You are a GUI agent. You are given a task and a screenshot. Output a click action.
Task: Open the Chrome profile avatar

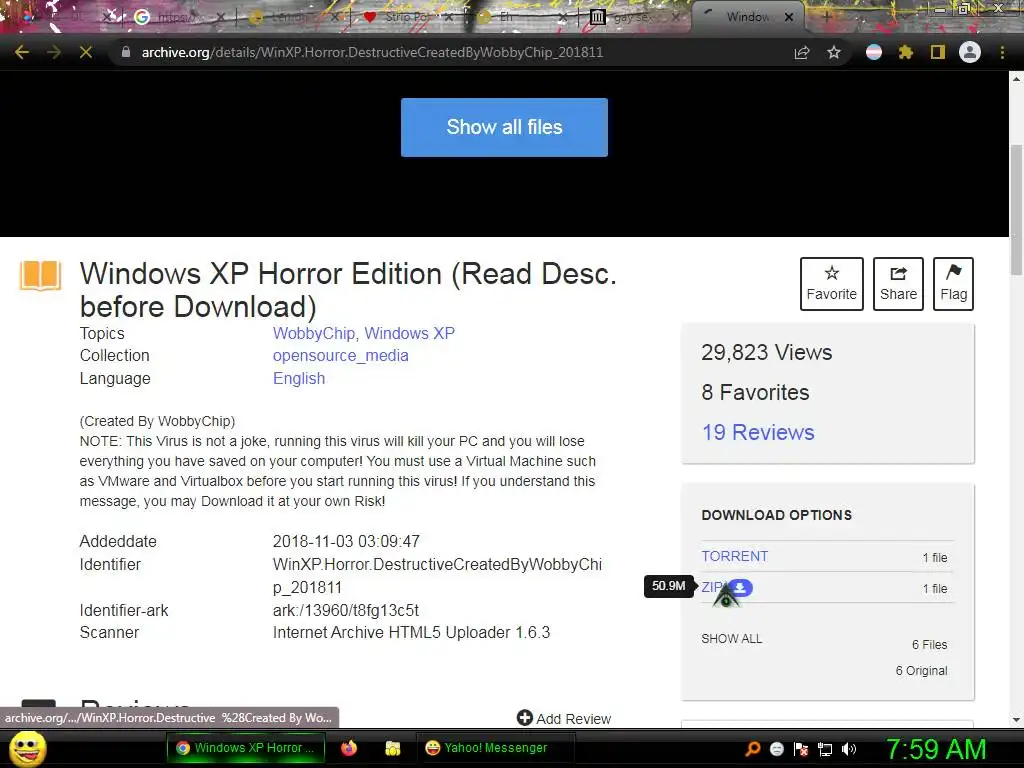coord(970,52)
